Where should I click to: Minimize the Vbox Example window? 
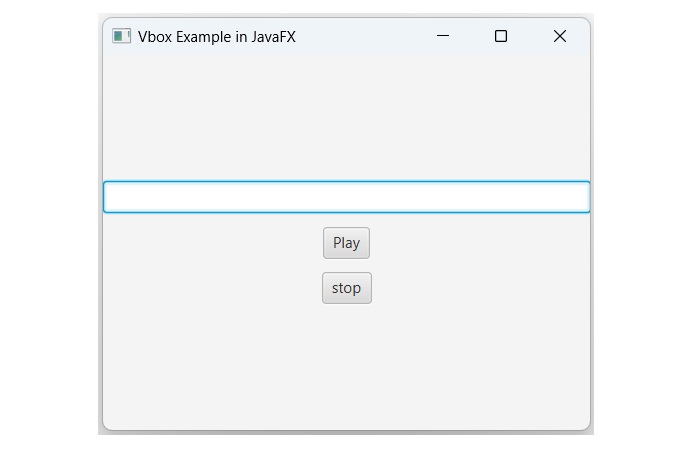(x=443, y=37)
